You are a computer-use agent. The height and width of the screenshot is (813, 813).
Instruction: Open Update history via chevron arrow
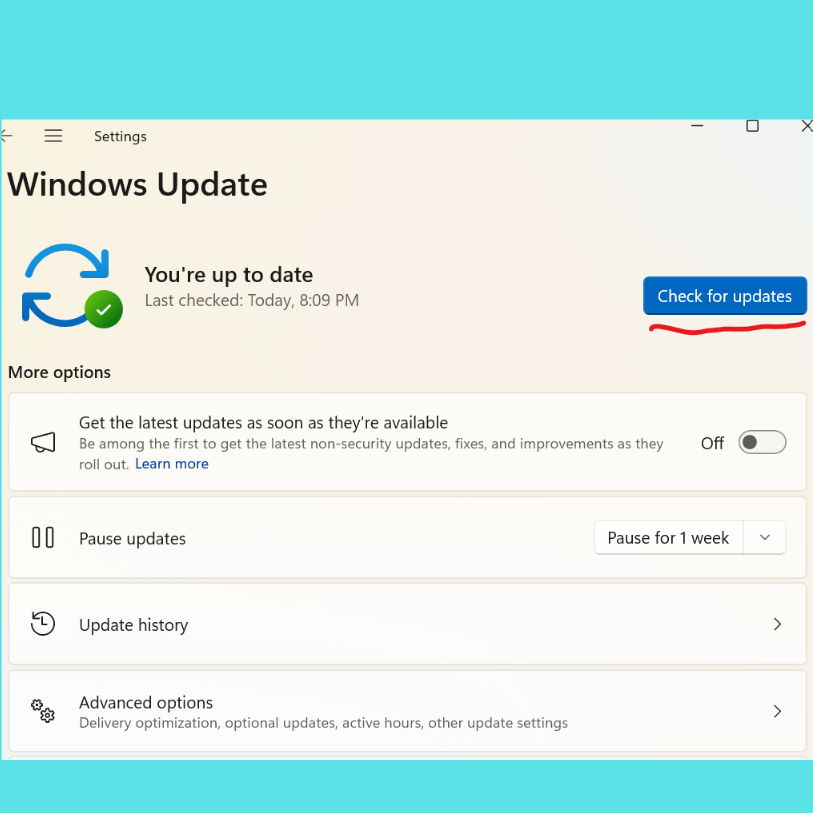pyautogui.click(x=777, y=624)
